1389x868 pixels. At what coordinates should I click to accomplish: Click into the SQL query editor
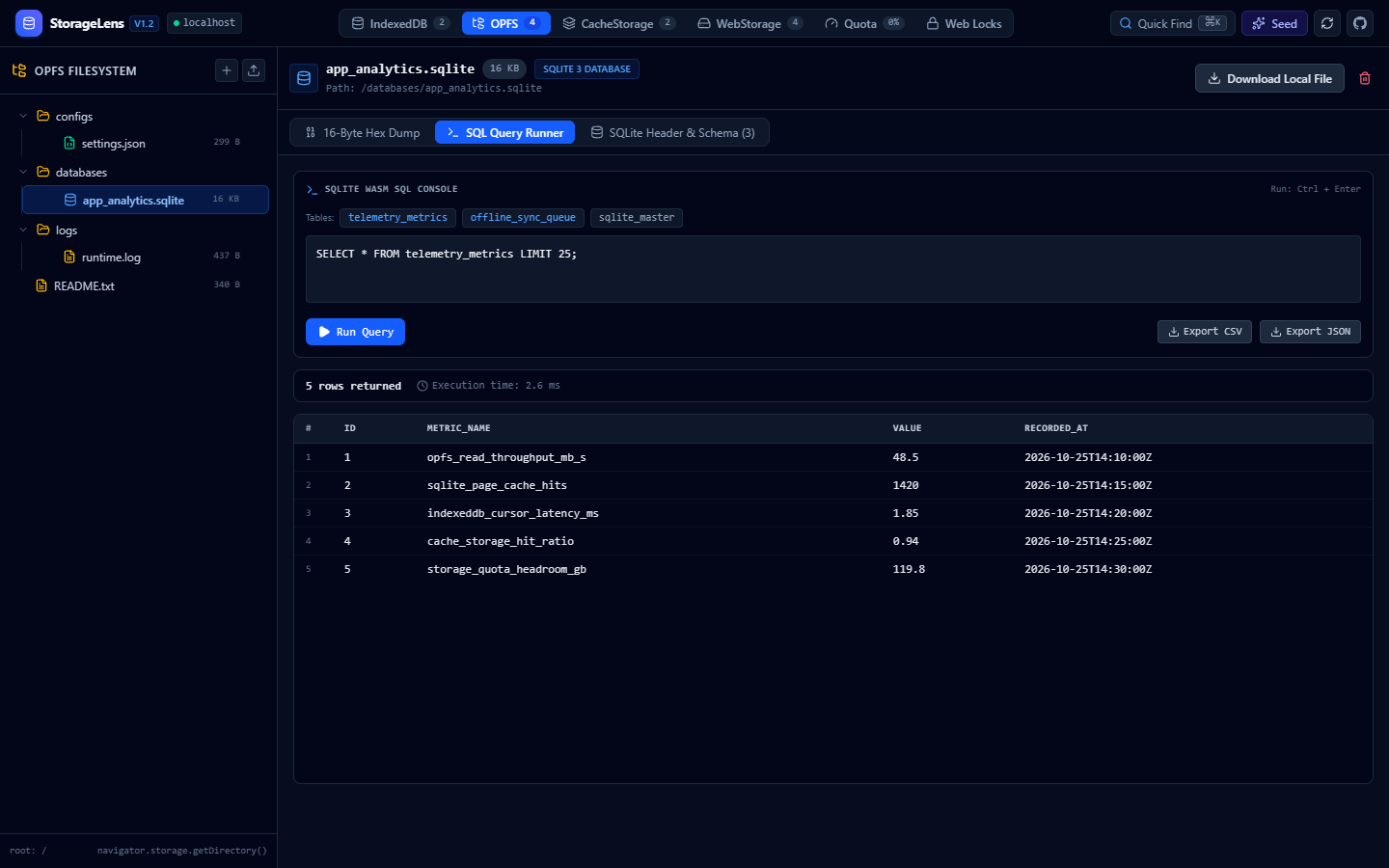(x=833, y=269)
